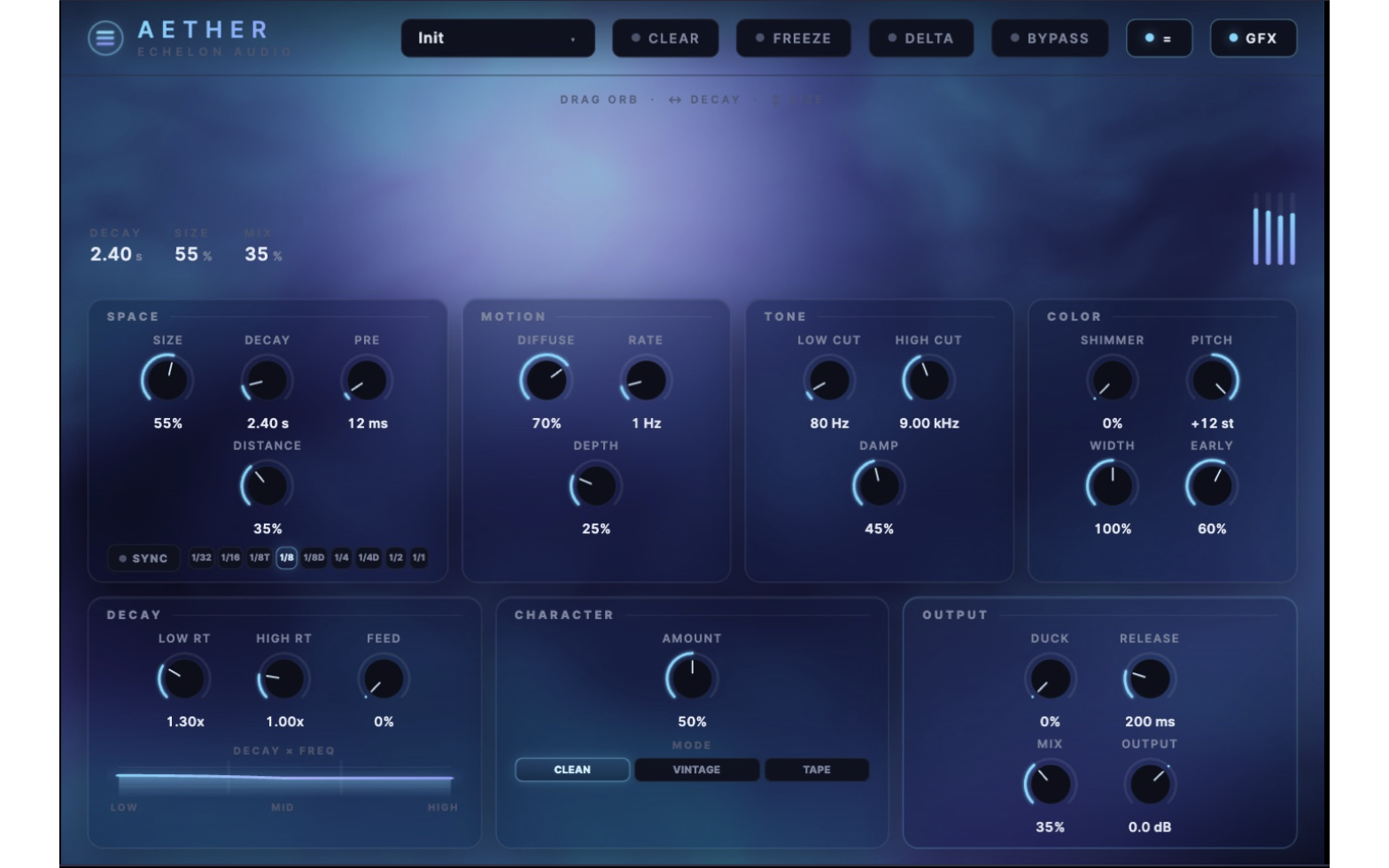The height and width of the screenshot is (868, 1389).
Task: Click the HIGH RT knob
Action: 283,678
